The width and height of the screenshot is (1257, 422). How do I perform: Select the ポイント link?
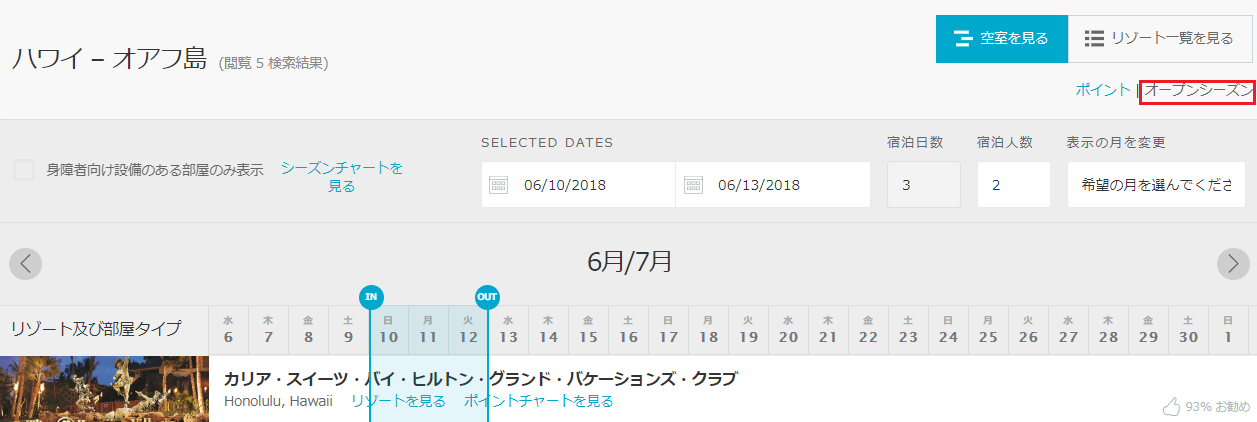[1103, 90]
